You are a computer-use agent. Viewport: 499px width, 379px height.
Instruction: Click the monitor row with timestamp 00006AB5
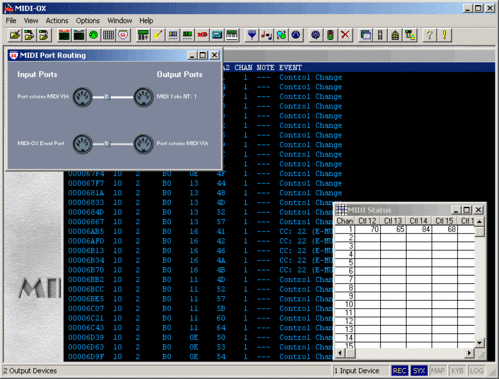[200, 231]
